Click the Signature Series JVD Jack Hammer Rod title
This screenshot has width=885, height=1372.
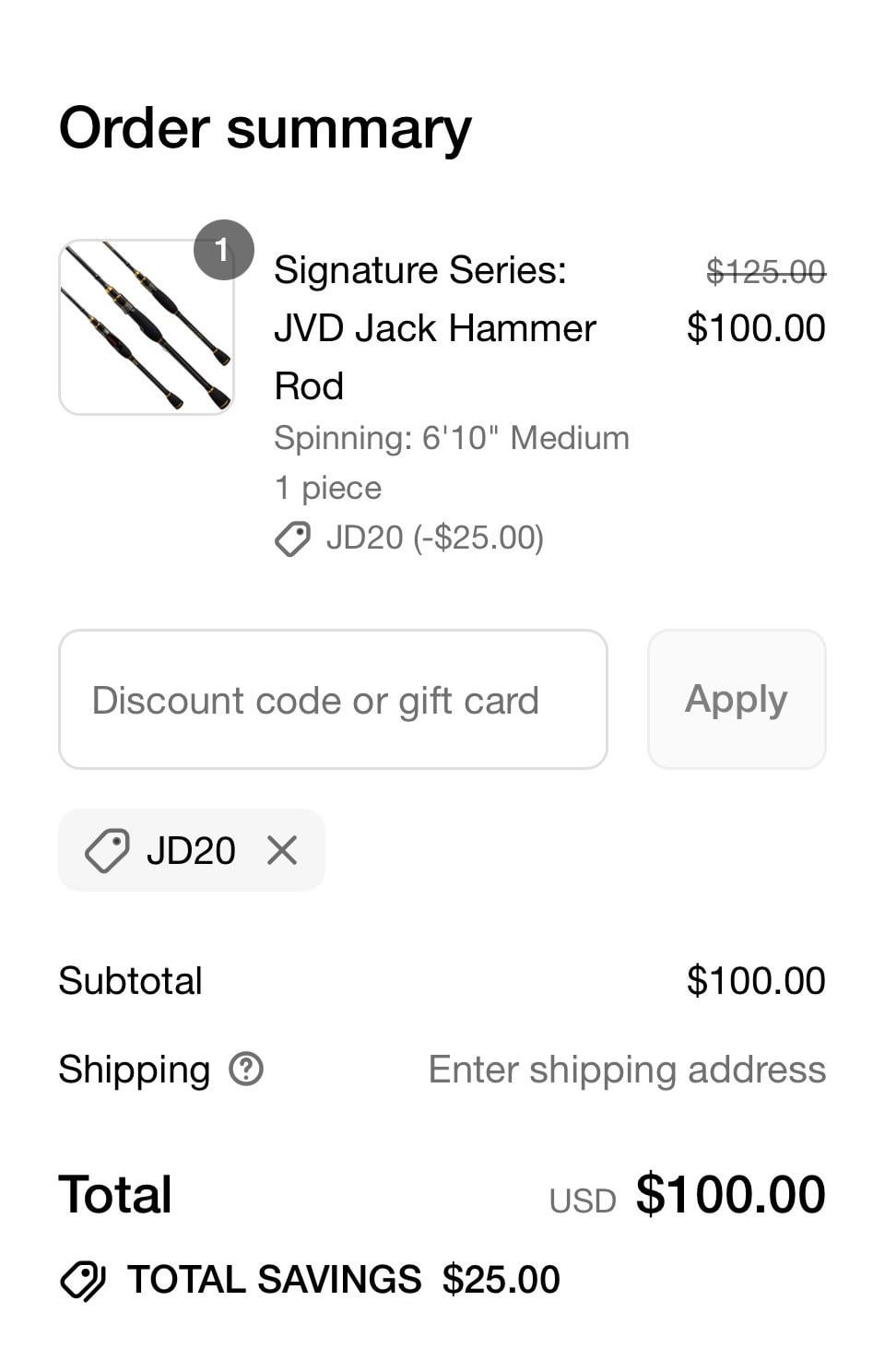(435, 327)
